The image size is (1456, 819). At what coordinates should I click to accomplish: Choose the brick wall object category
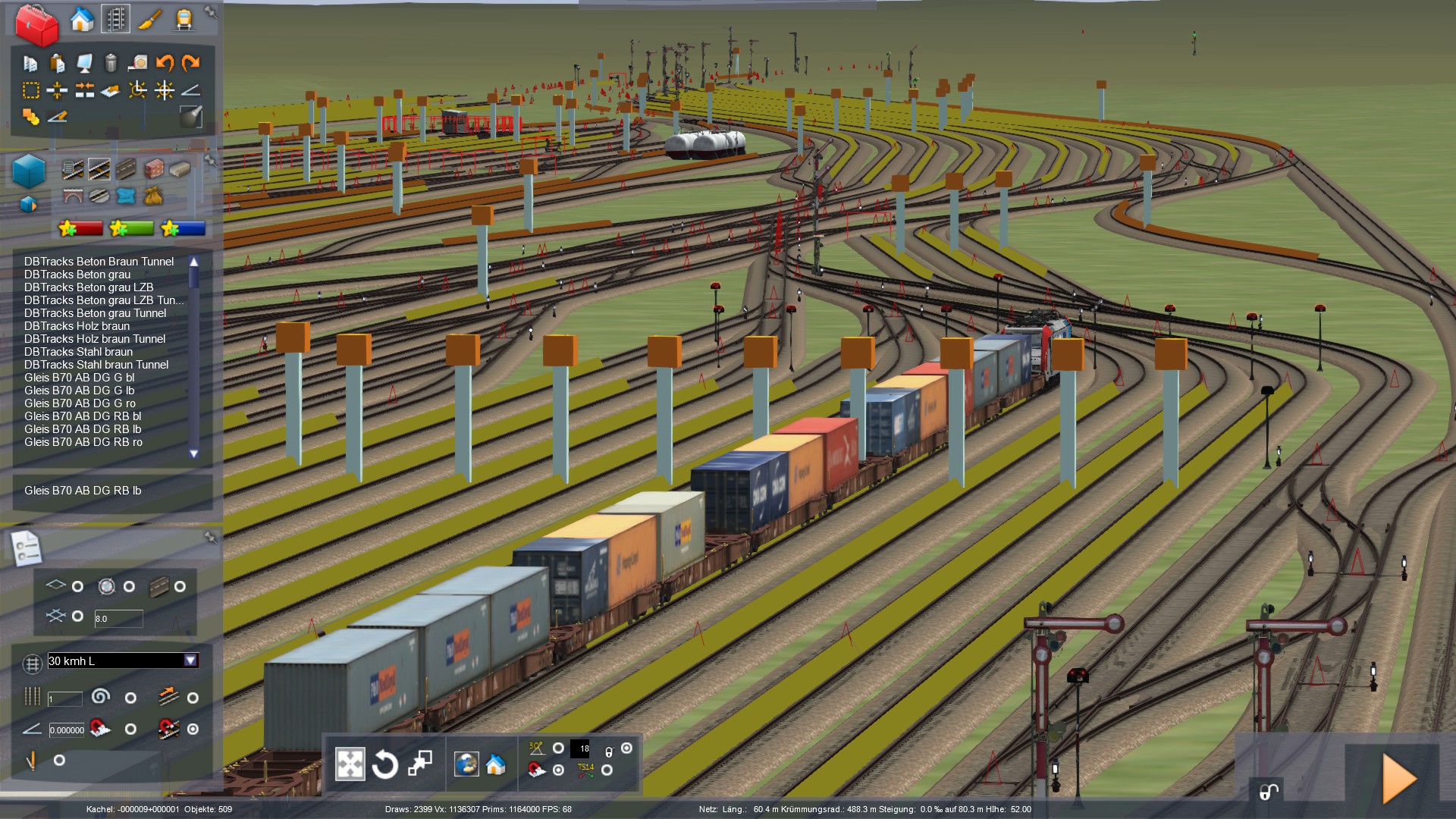coord(154,168)
